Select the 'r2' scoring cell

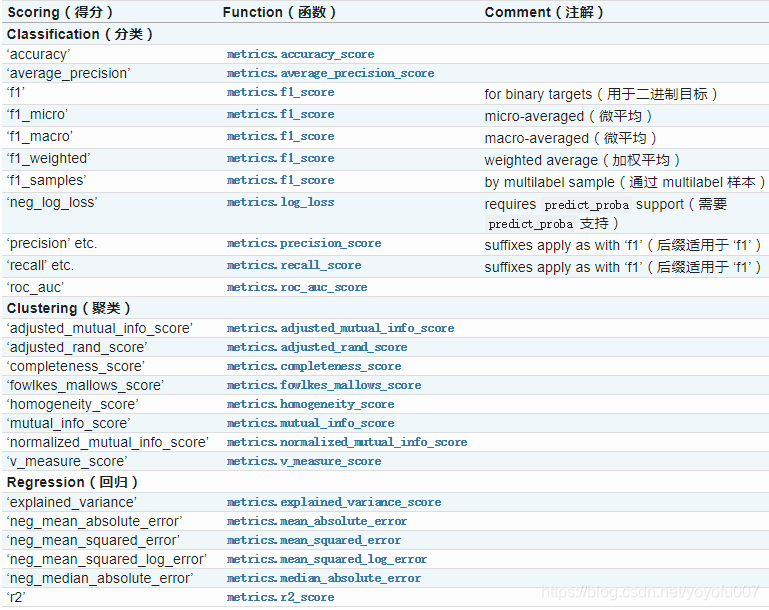[x=16, y=597]
